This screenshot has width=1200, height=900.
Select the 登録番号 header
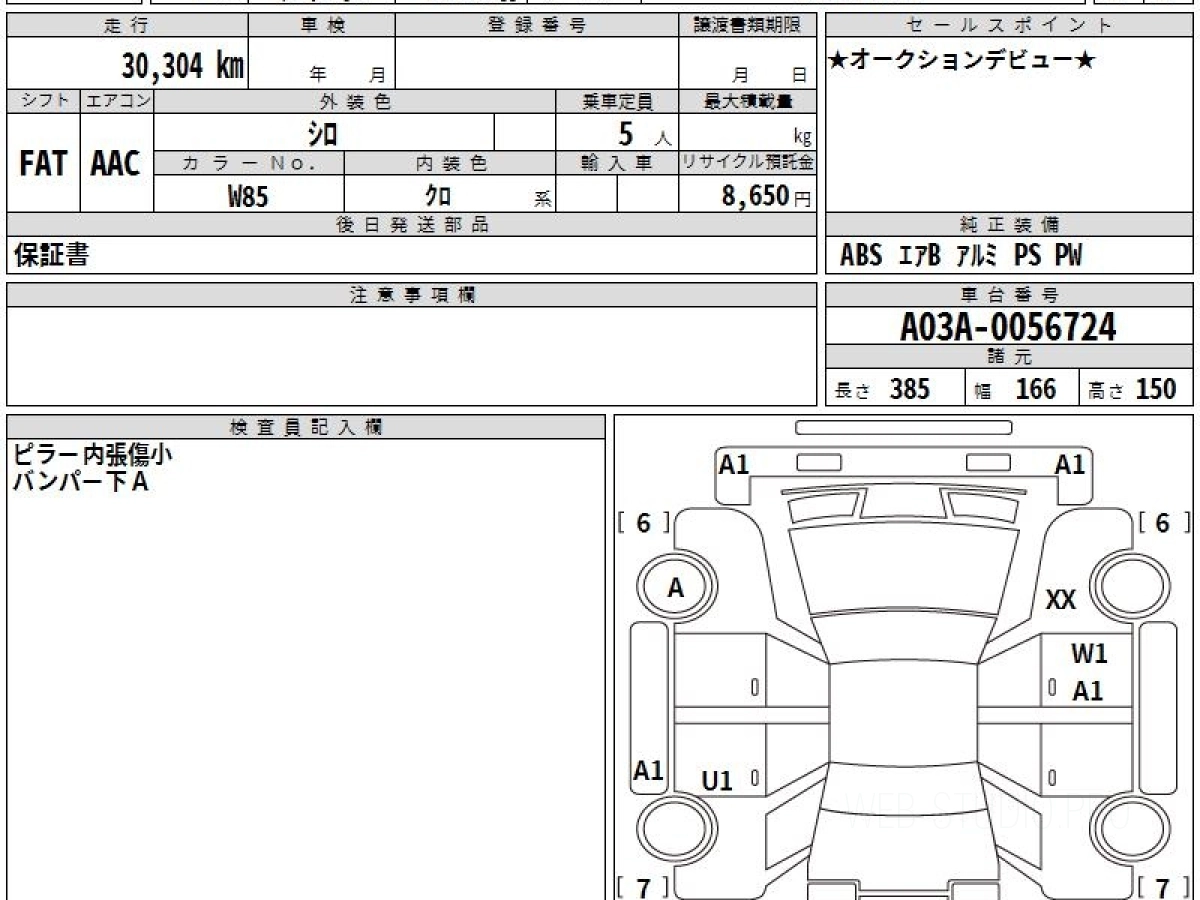pos(537,26)
